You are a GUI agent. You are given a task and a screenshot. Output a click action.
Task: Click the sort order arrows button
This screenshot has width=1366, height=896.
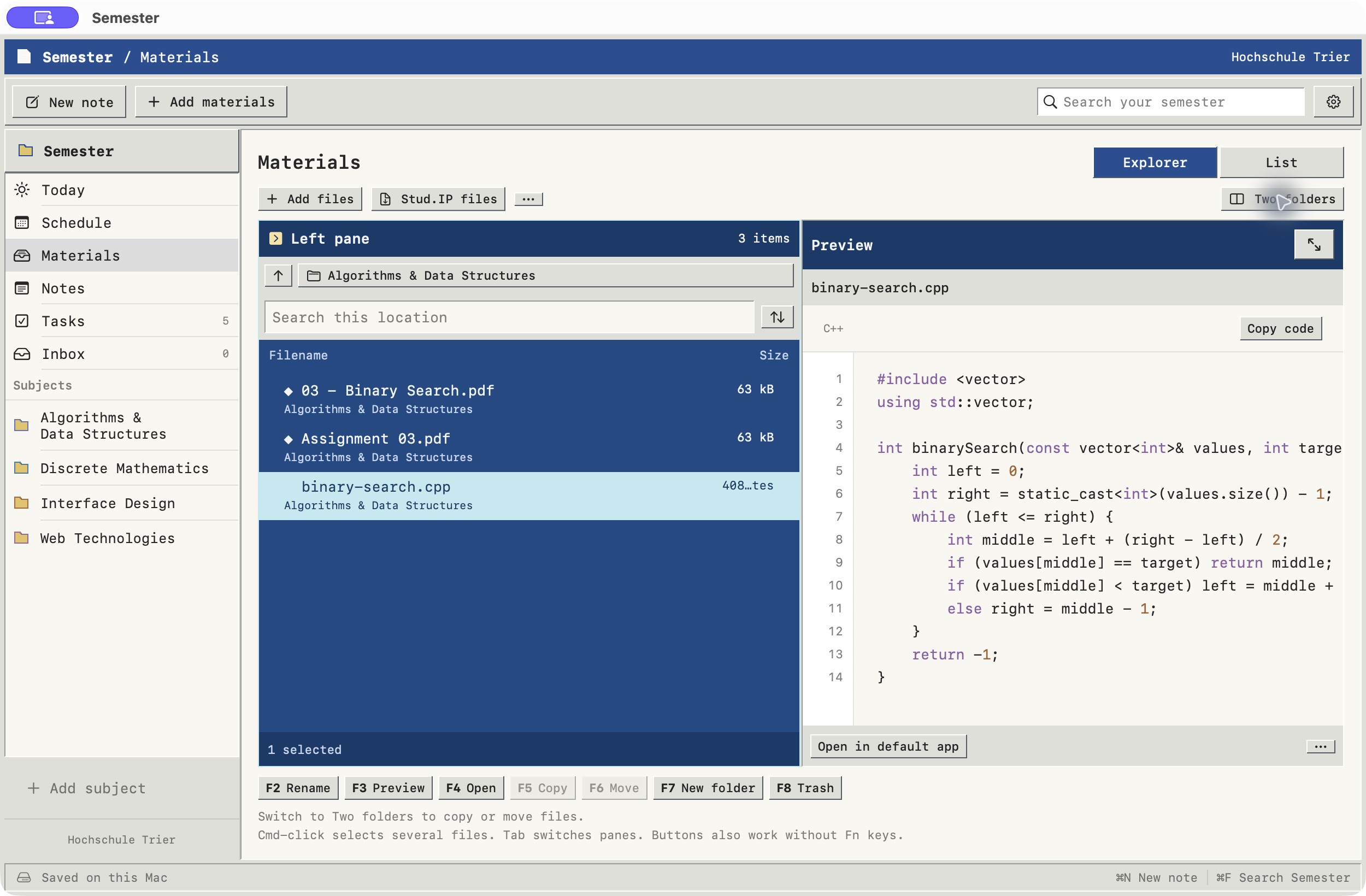click(776, 317)
